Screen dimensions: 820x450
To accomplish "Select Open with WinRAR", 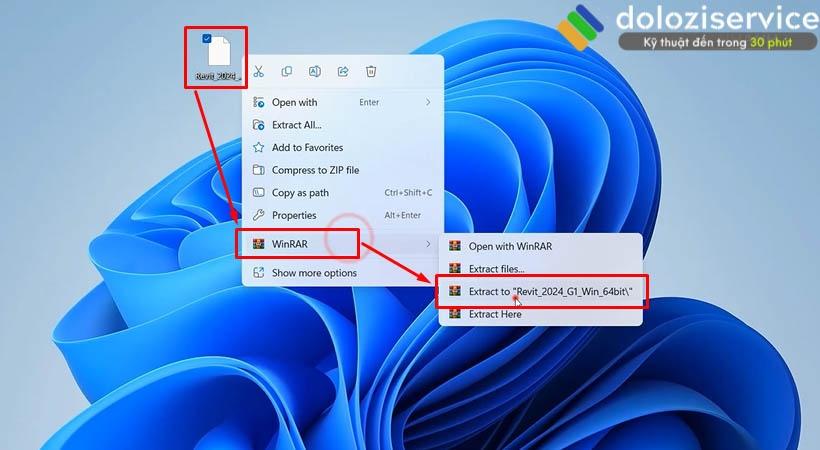I will [510, 246].
